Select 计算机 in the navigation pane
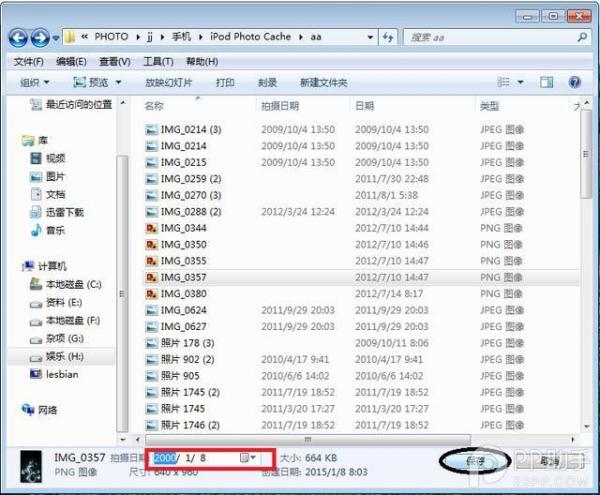Image resolution: width=600 pixels, height=495 pixels. (x=44, y=266)
